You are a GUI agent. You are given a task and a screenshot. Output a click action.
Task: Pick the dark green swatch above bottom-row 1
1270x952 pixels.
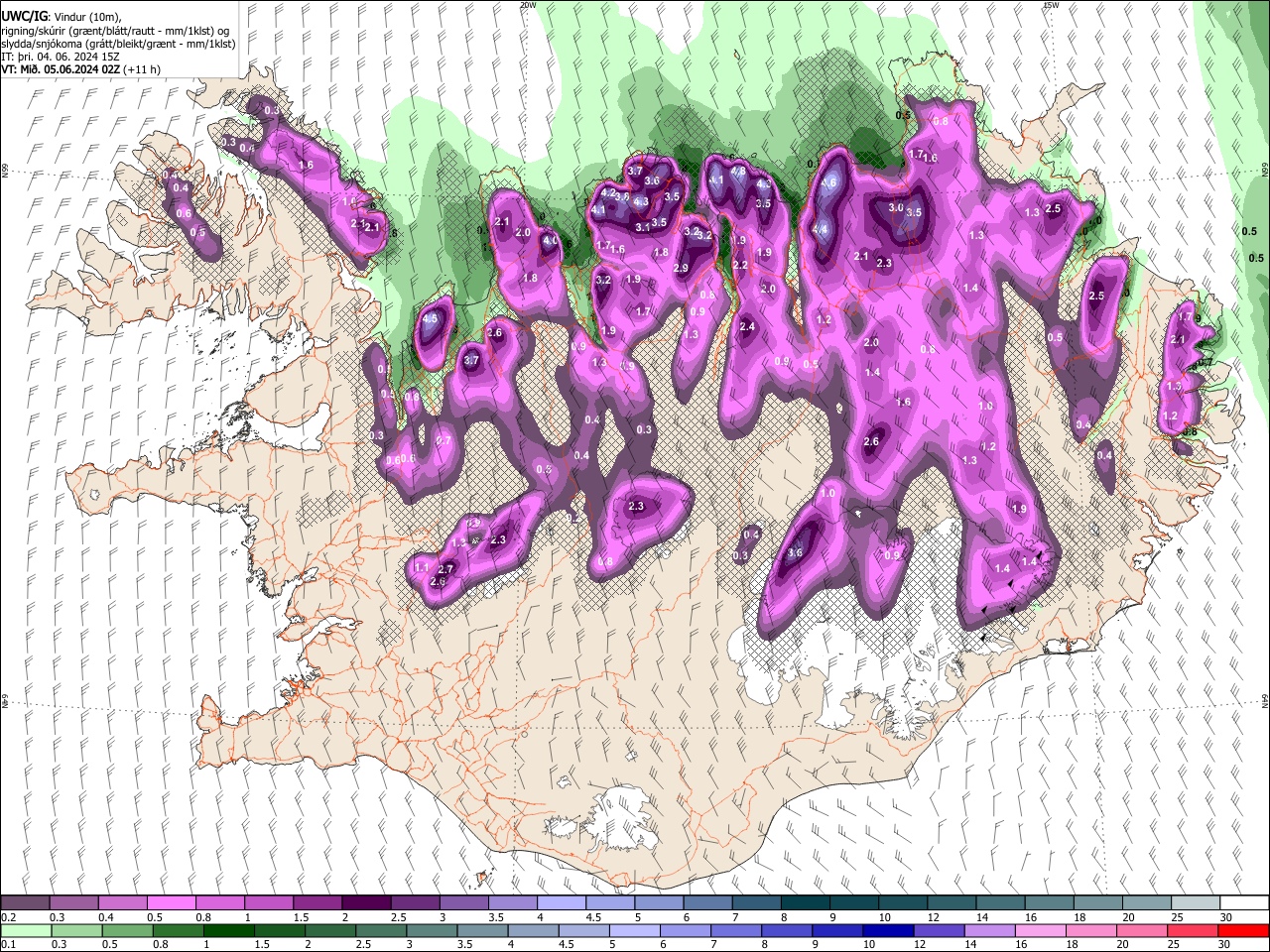pos(227,930)
